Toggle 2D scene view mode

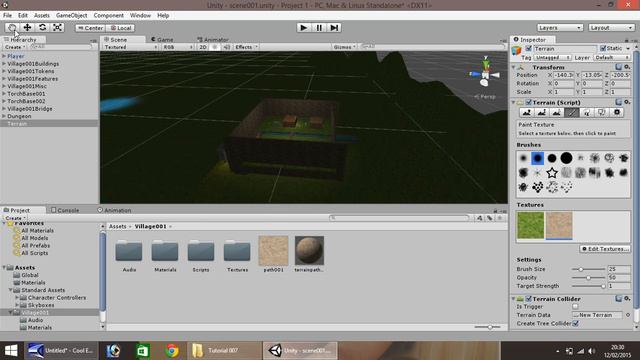click(x=202, y=47)
